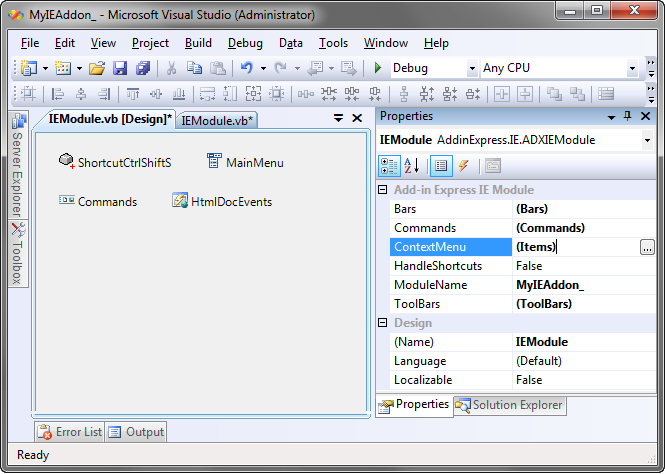Click the Make Same Width icon
The image size is (665, 474).
[207, 94]
